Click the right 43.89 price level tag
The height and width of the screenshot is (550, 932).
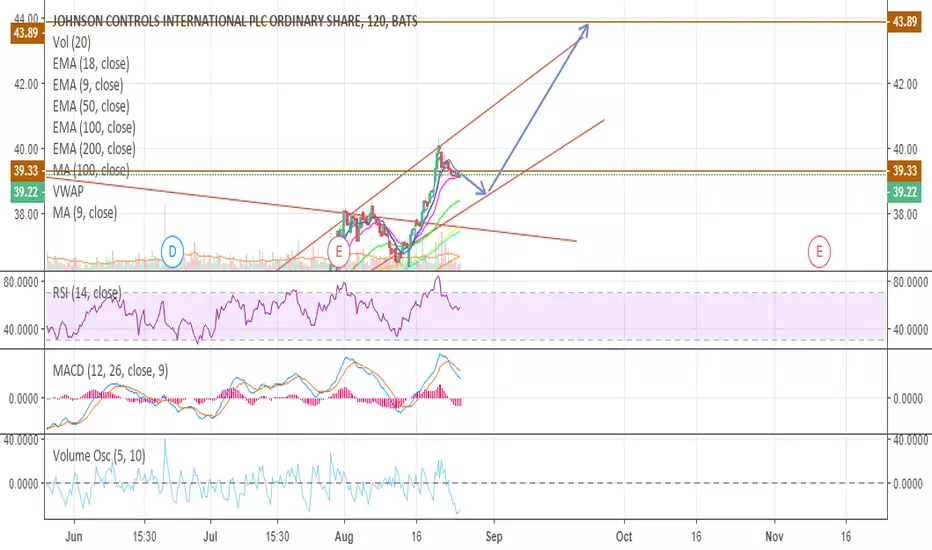coord(904,22)
